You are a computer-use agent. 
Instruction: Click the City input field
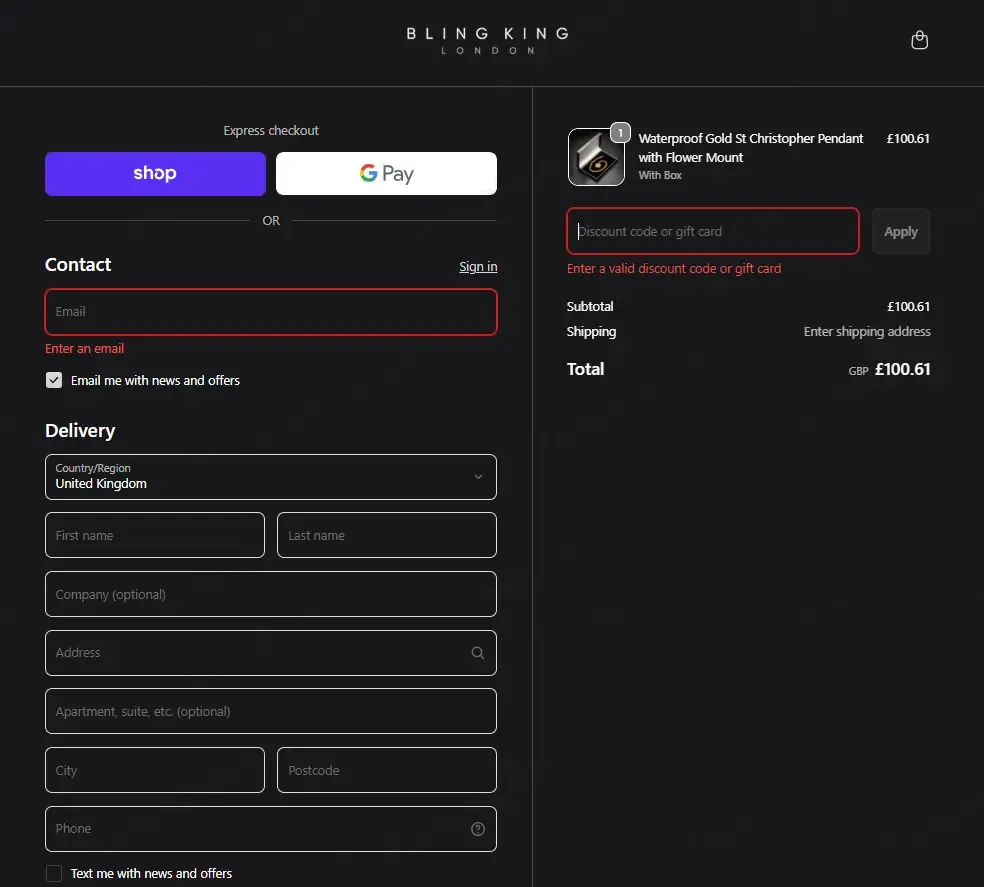(x=155, y=770)
